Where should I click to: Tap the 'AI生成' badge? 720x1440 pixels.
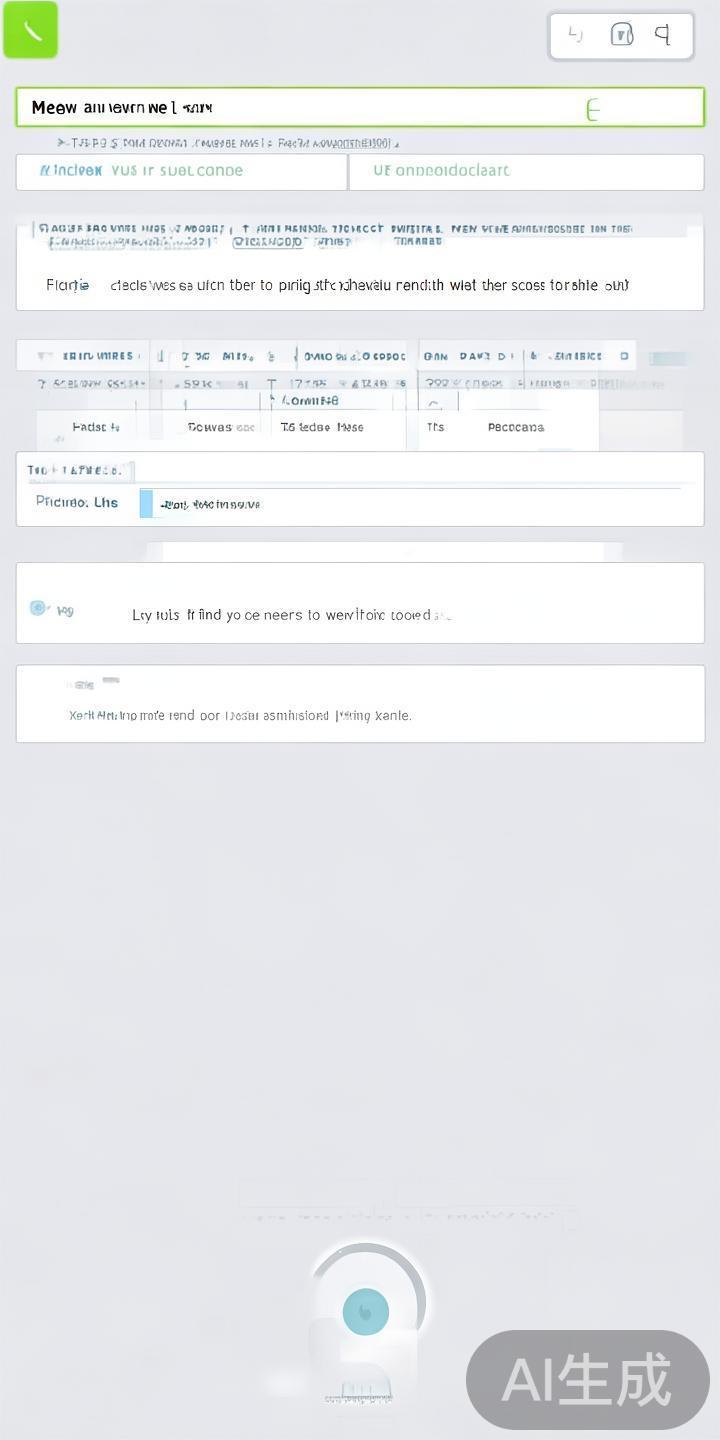coord(588,1380)
